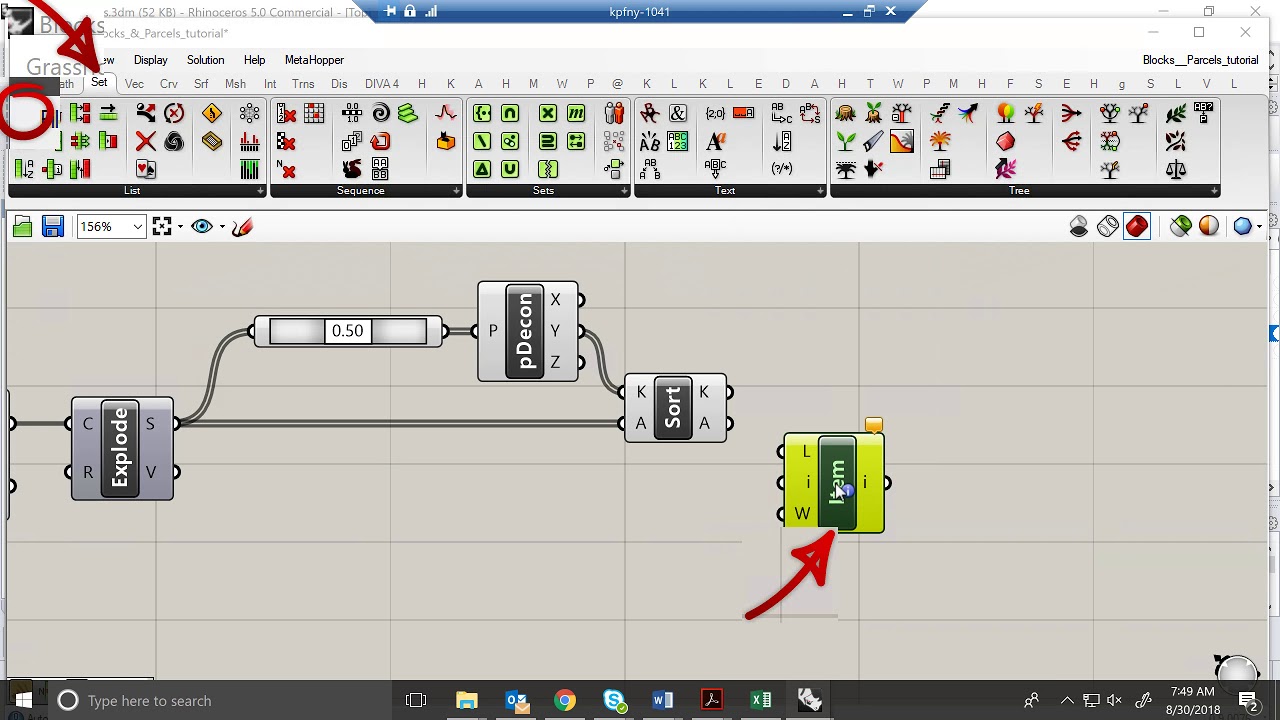Open the 156% zoom level dropdown
This screenshot has height=720, width=1280.
click(137, 227)
